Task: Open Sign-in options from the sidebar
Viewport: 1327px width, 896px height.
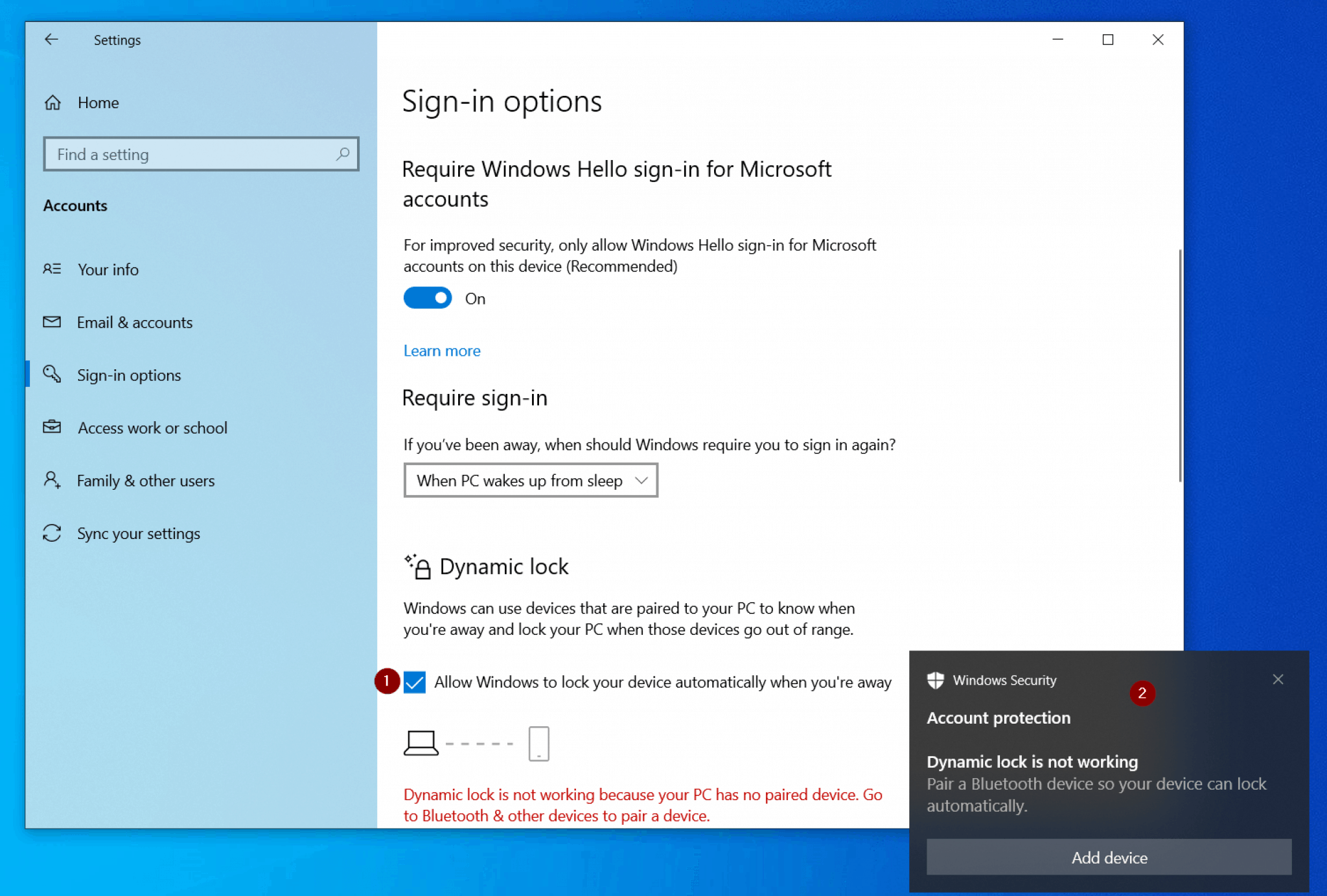Action: (x=128, y=374)
